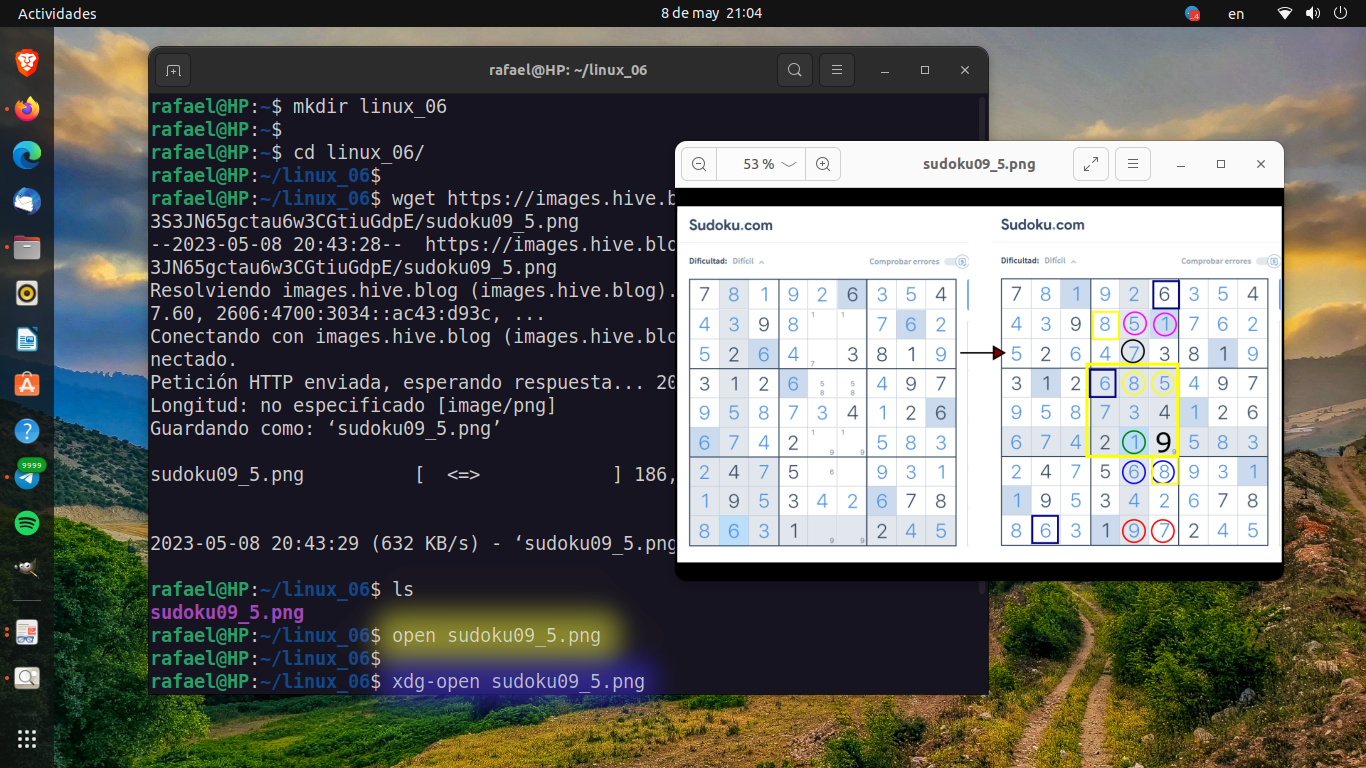Launch Spotify from the dock

27,523
